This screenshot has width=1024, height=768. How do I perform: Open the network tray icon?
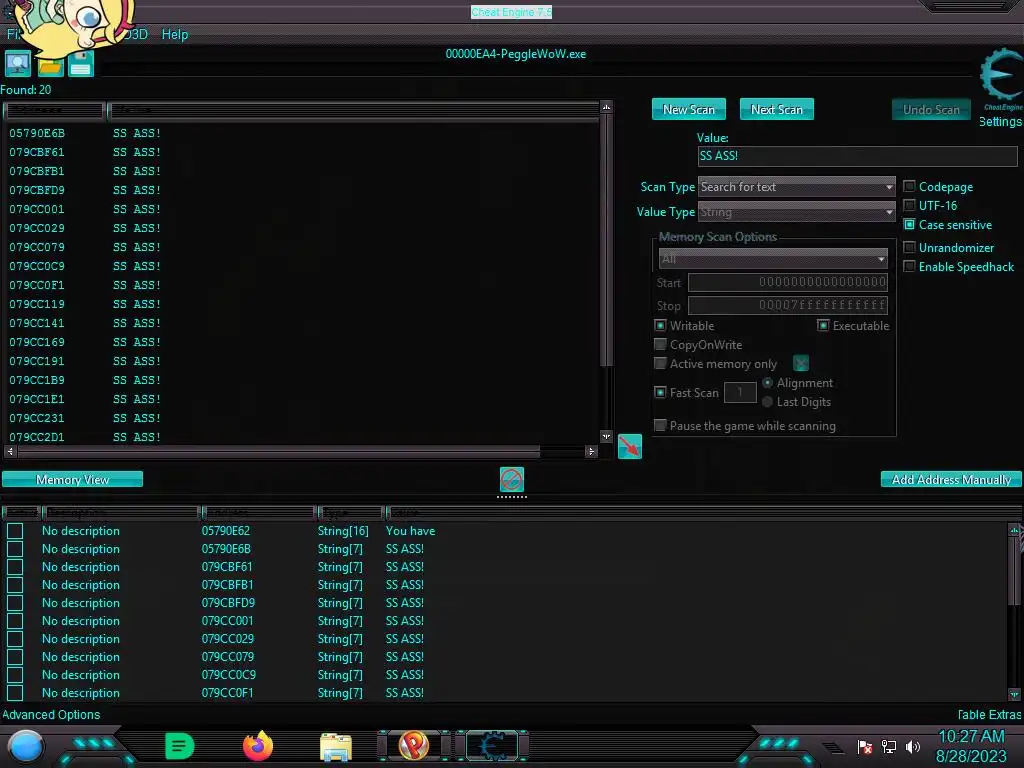[x=889, y=746]
